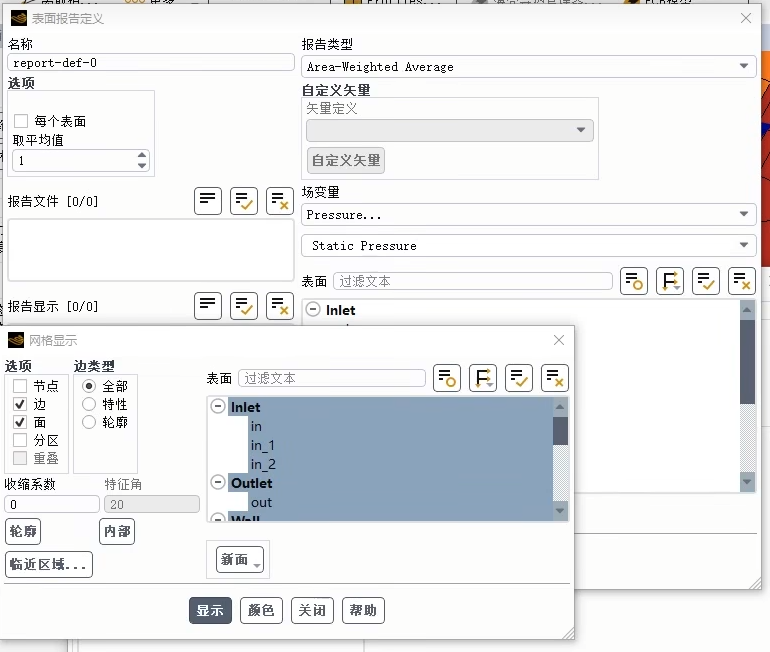
Task: Close the 网格显示 dialog with X
Action: 559,340
